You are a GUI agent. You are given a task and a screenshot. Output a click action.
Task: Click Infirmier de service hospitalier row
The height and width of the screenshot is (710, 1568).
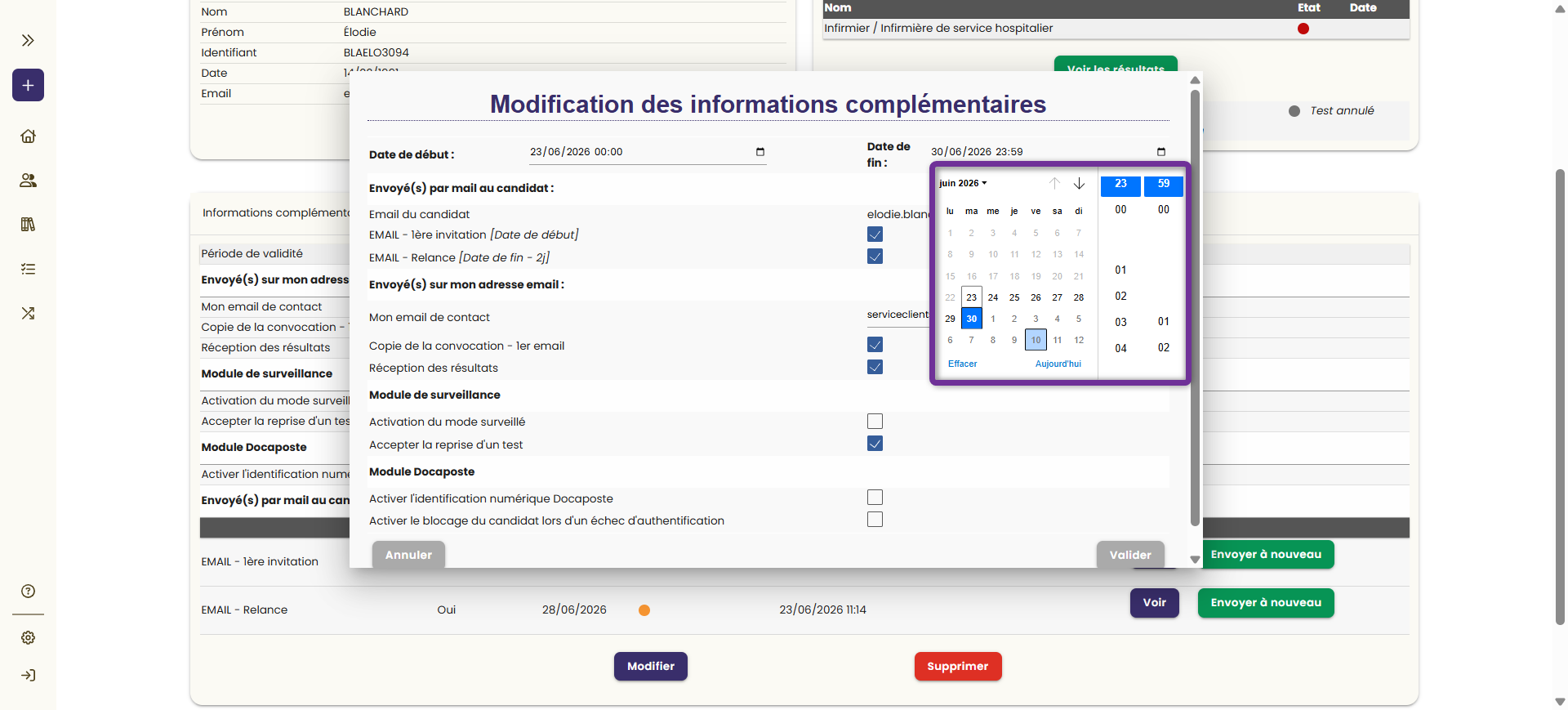[1116, 29]
